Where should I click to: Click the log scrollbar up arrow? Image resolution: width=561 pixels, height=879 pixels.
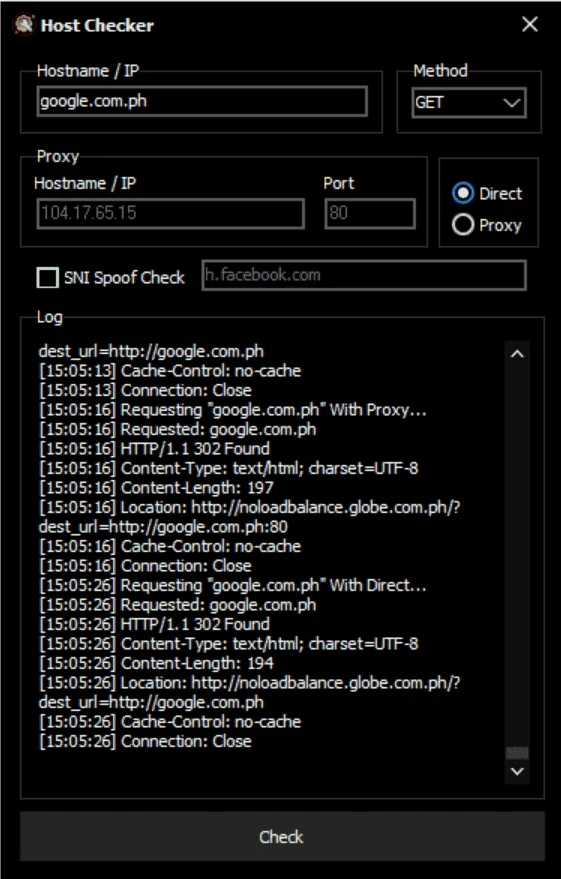point(517,354)
